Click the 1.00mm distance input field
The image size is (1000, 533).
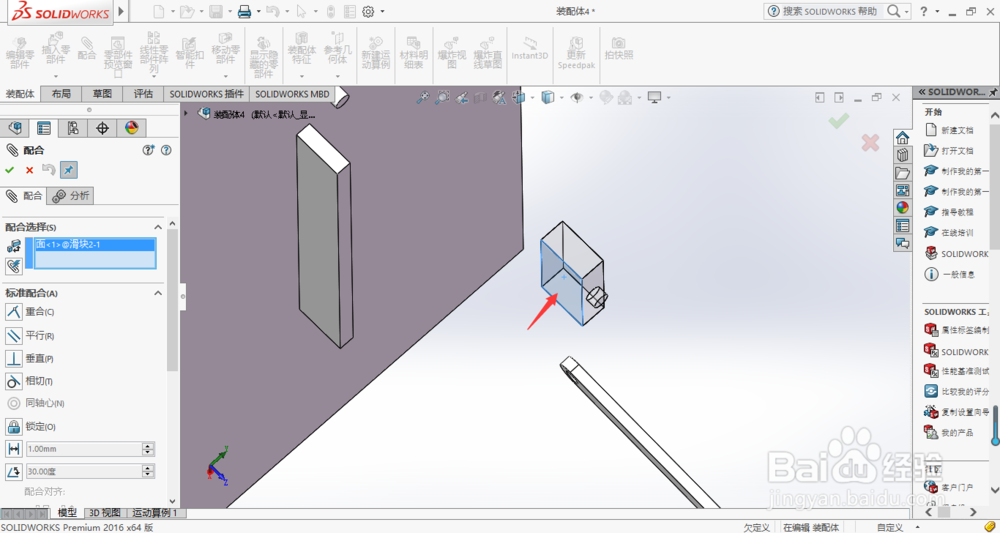84,449
